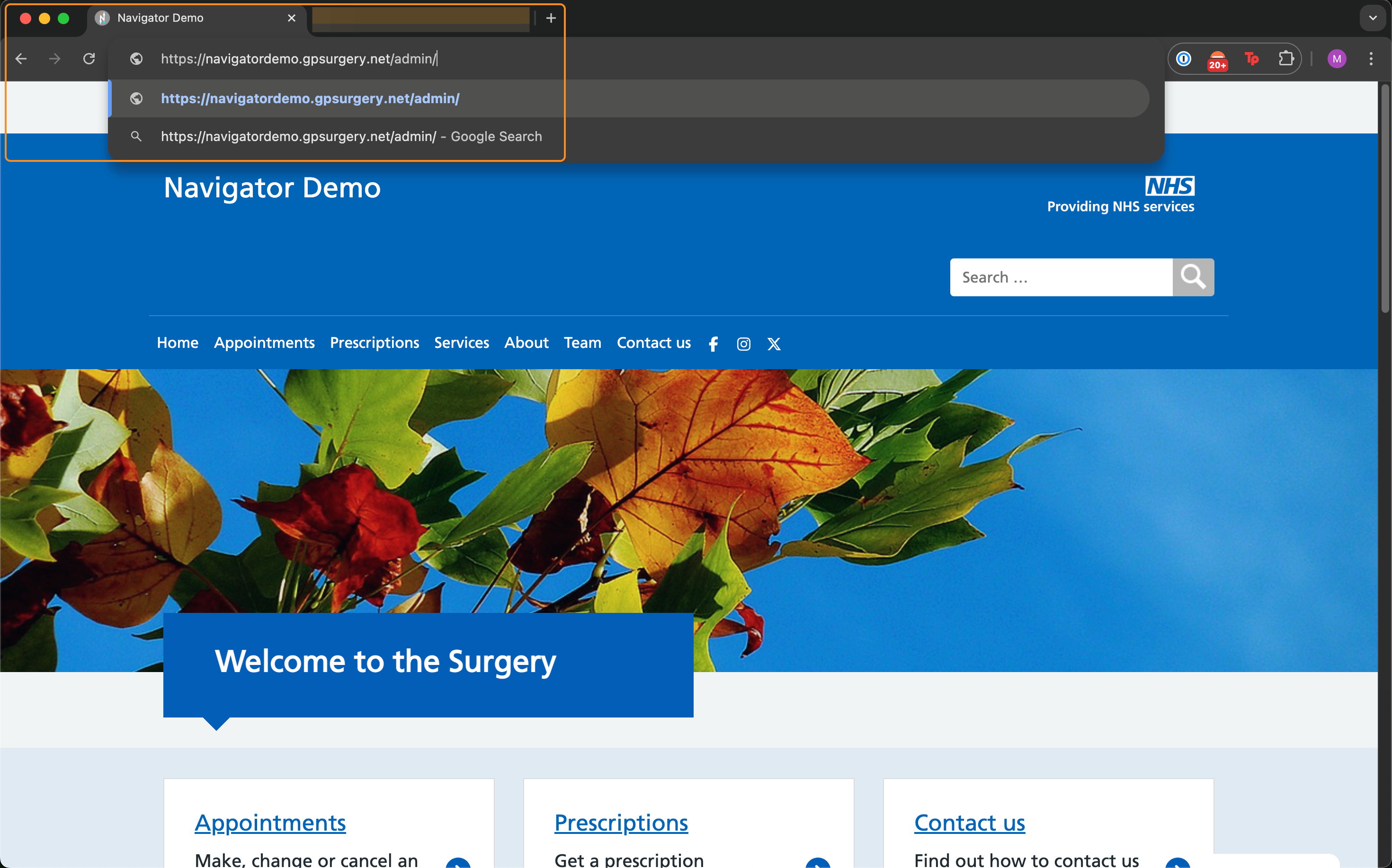Visit the Facebook page icon
Screen dimensions: 1392x868
pyautogui.click(x=713, y=344)
